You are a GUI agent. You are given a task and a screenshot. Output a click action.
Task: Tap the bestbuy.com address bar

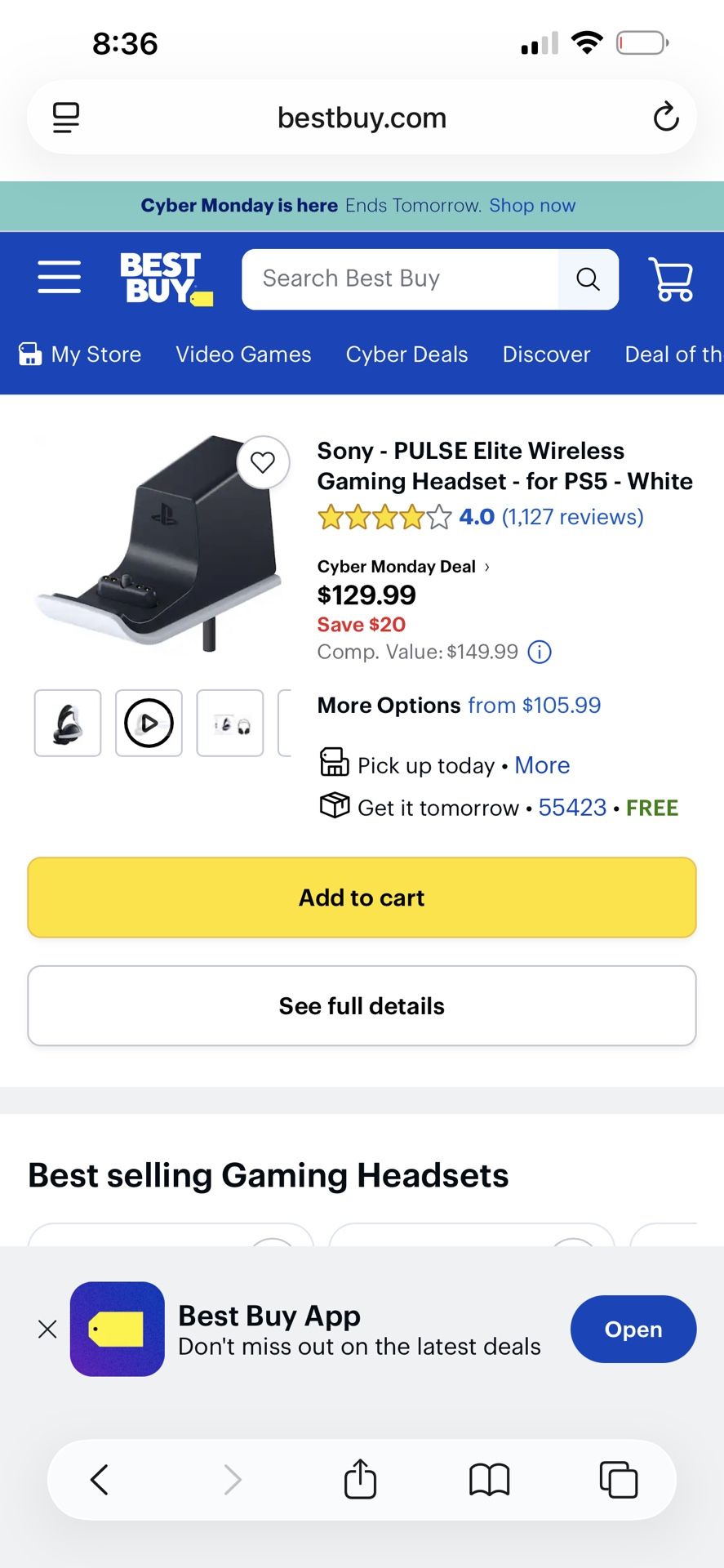point(362,117)
